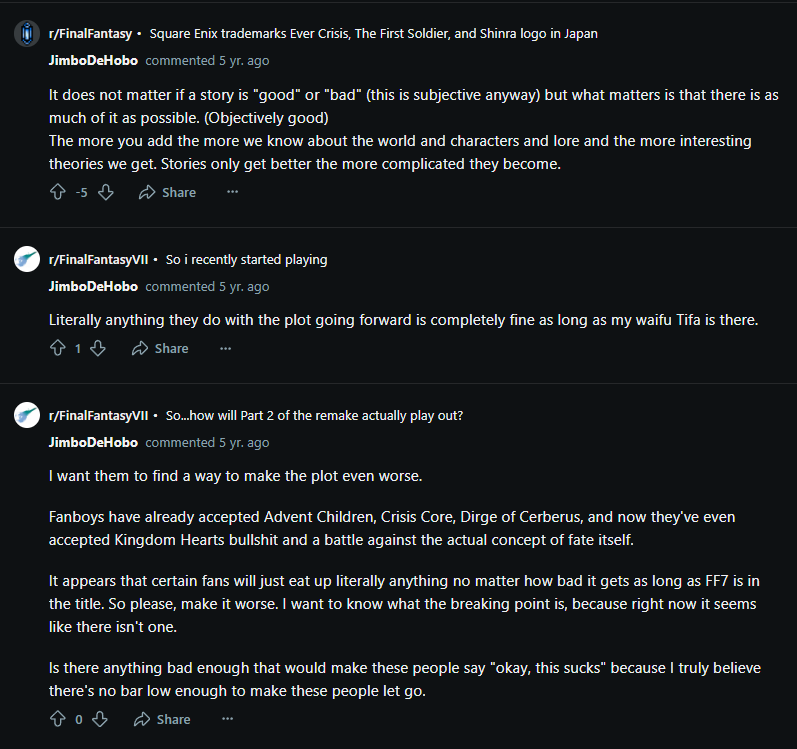The height and width of the screenshot is (749, 797).
Task: Share the waifu Tifa comment
Action: (159, 348)
